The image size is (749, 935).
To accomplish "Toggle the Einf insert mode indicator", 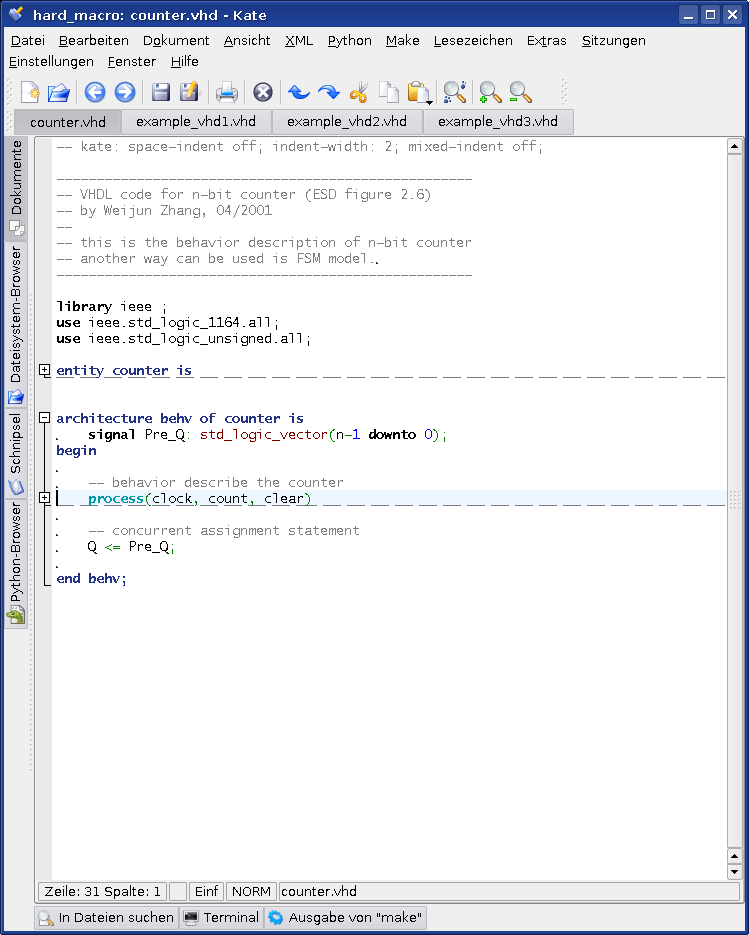I will tap(206, 891).
